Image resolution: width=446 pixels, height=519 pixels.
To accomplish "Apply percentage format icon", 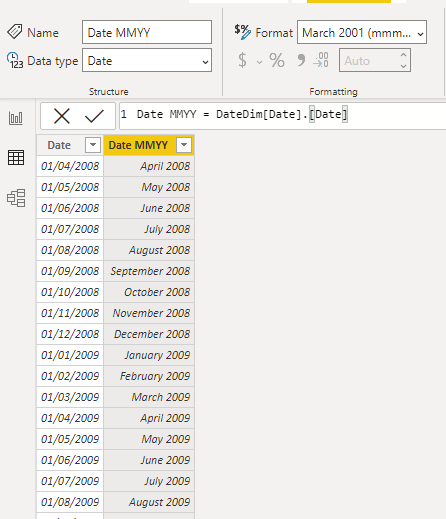I will tap(277, 60).
